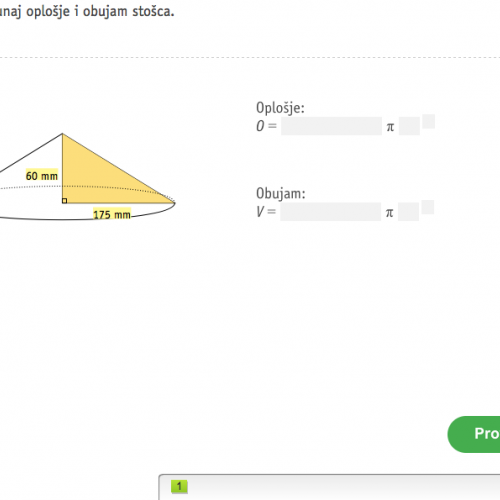This screenshot has height=500, width=500.
Task: Click the 60 mm height label
Action: coord(42,176)
